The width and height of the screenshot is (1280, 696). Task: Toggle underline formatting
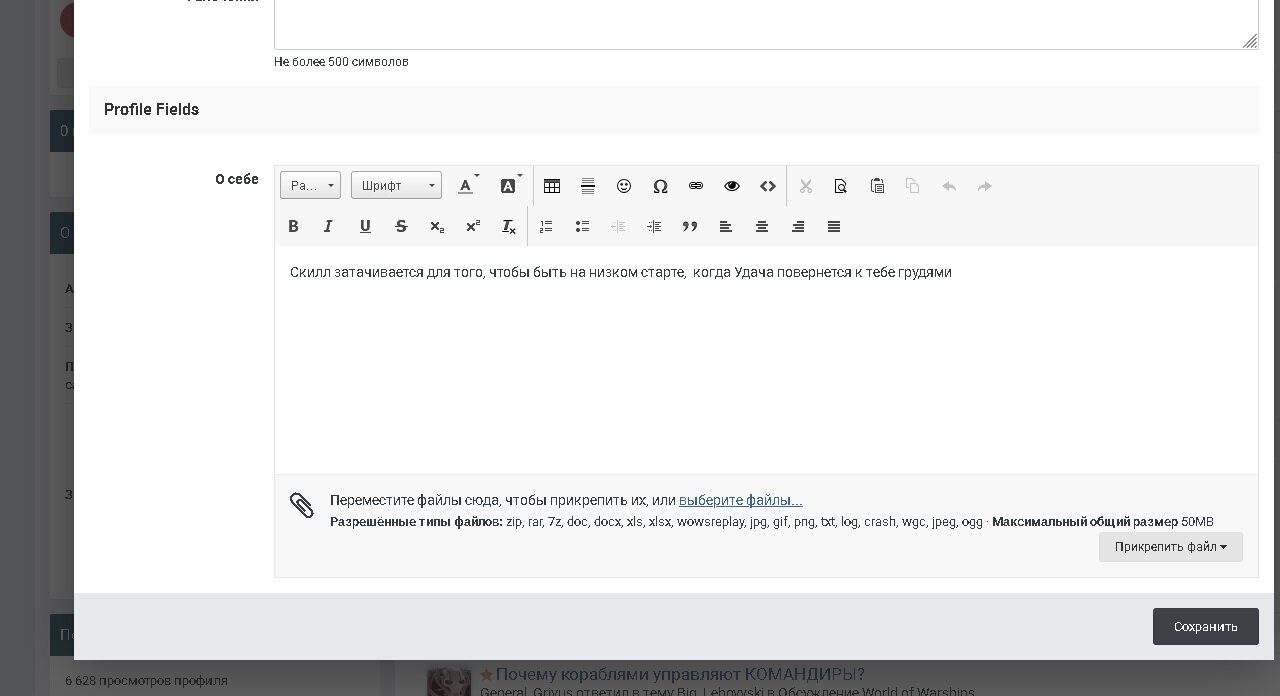pyautogui.click(x=365, y=227)
